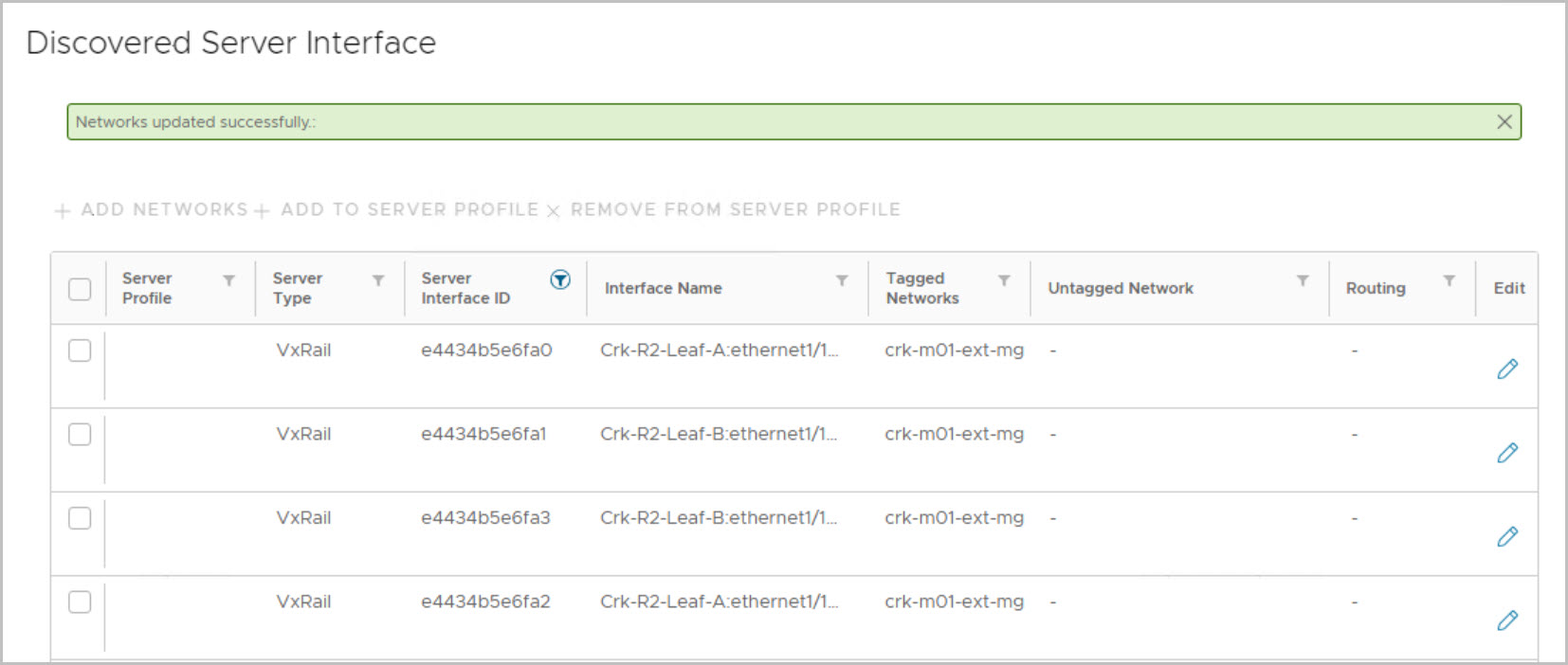Click pencil icon for e4434b5e6fa1 row
1568x665 pixels.
[1507, 453]
